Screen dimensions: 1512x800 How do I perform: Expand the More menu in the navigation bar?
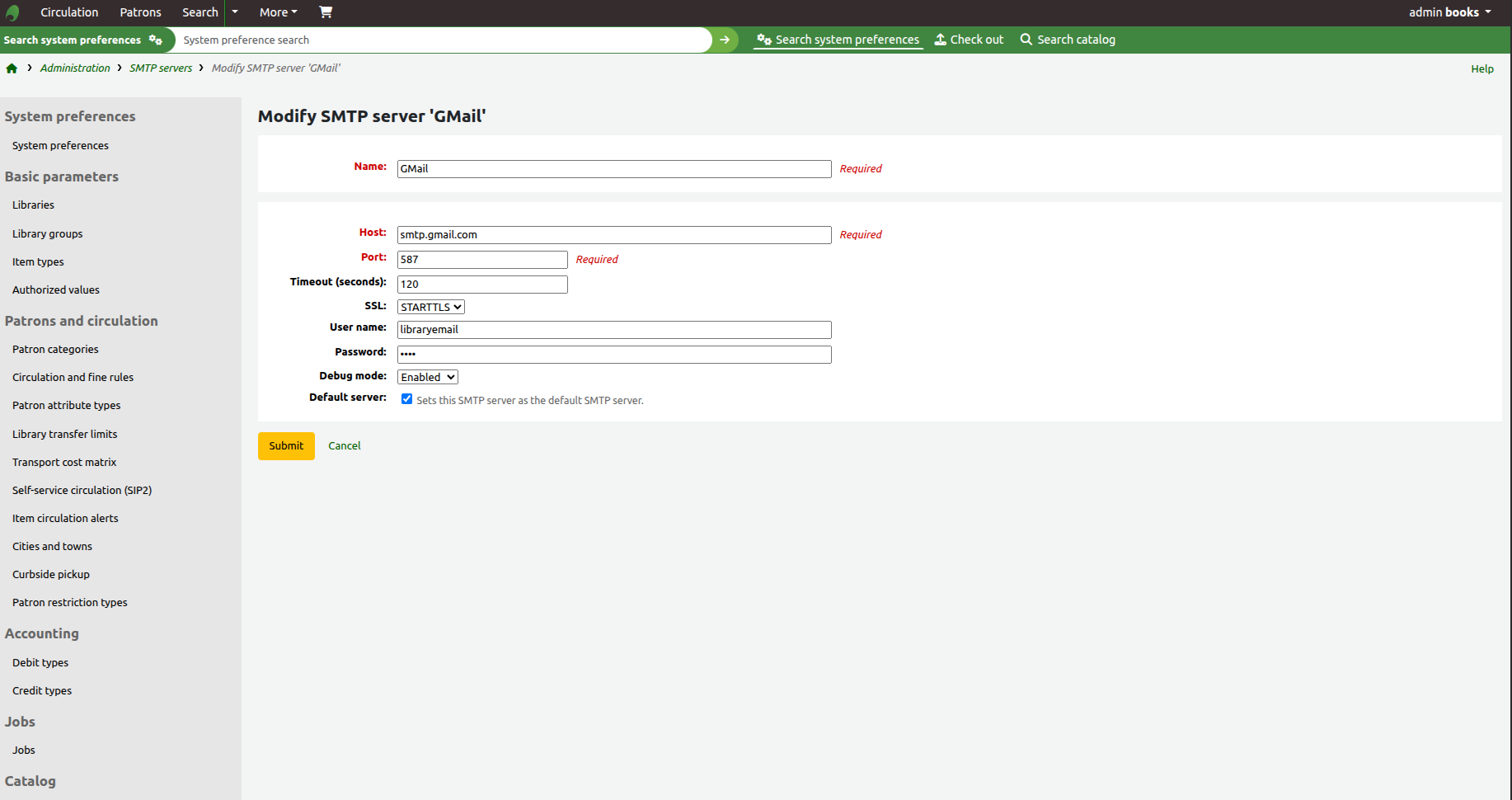pos(277,12)
